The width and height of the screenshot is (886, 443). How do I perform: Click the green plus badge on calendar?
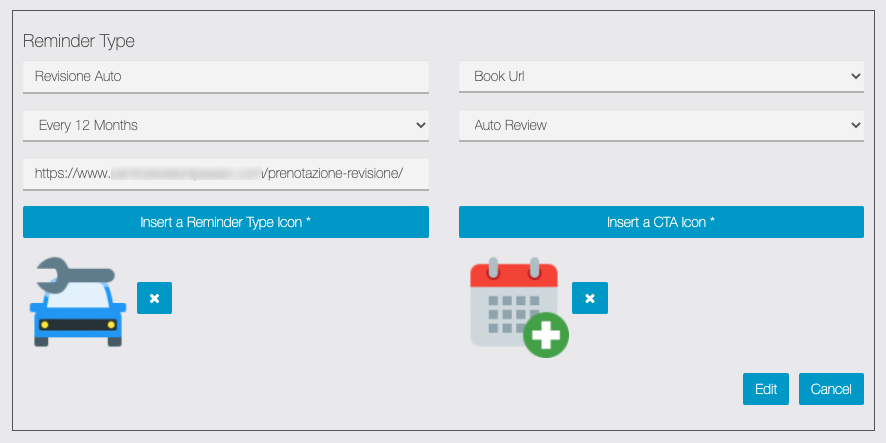coord(546,335)
